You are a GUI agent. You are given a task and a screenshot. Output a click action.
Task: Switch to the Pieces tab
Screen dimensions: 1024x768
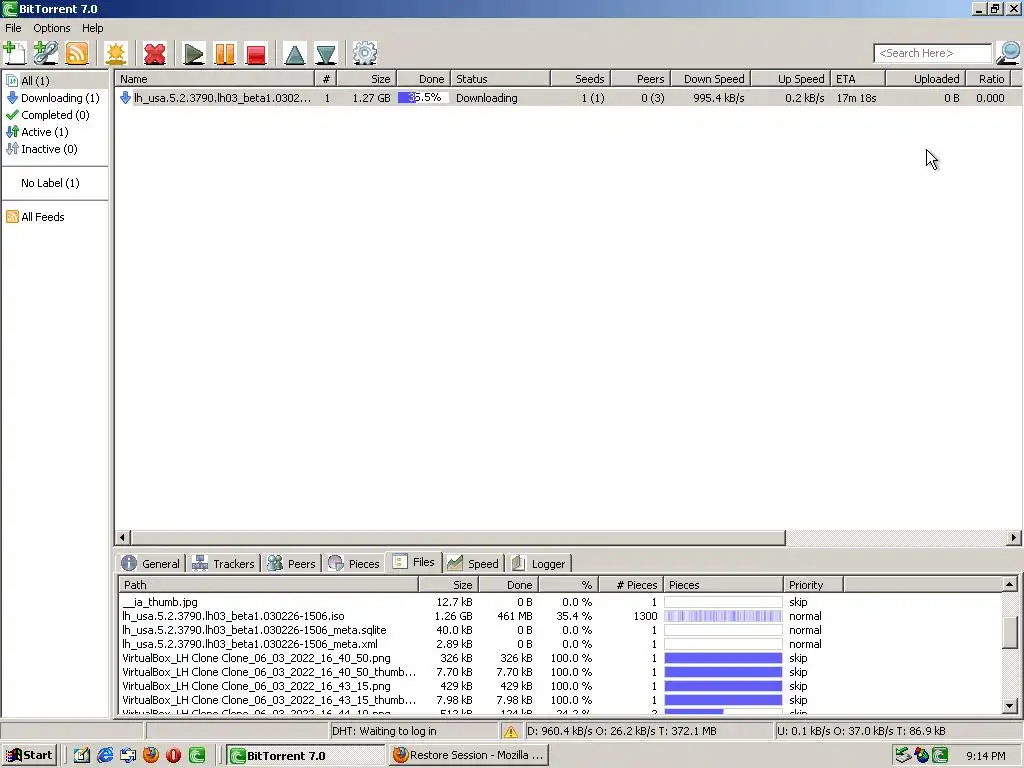(354, 564)
